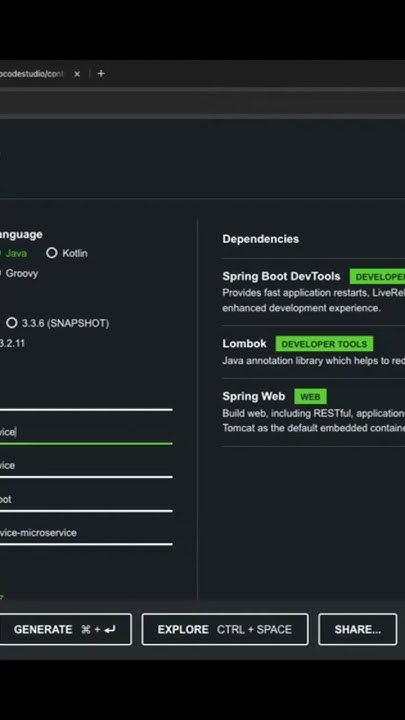Click the Groovy language label
The height and width of the screenshot is (720, 405).
pyautogui.click(x=22, y=273)
